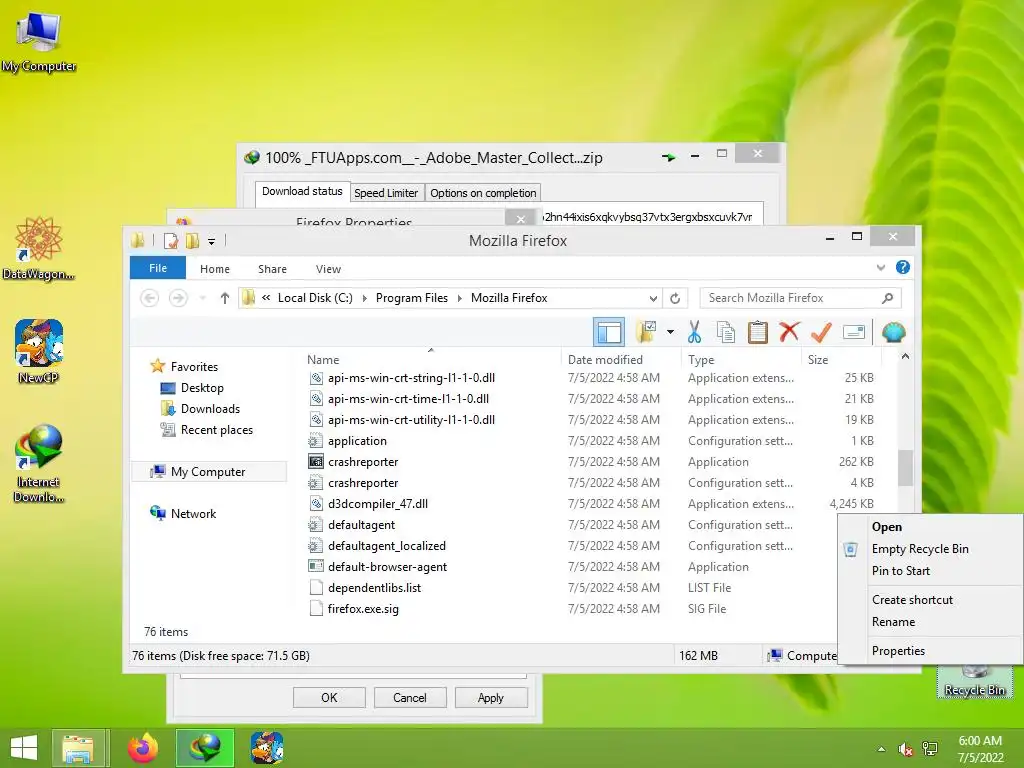
Task: Click the Windows Start button
Action: pos(24,748)
